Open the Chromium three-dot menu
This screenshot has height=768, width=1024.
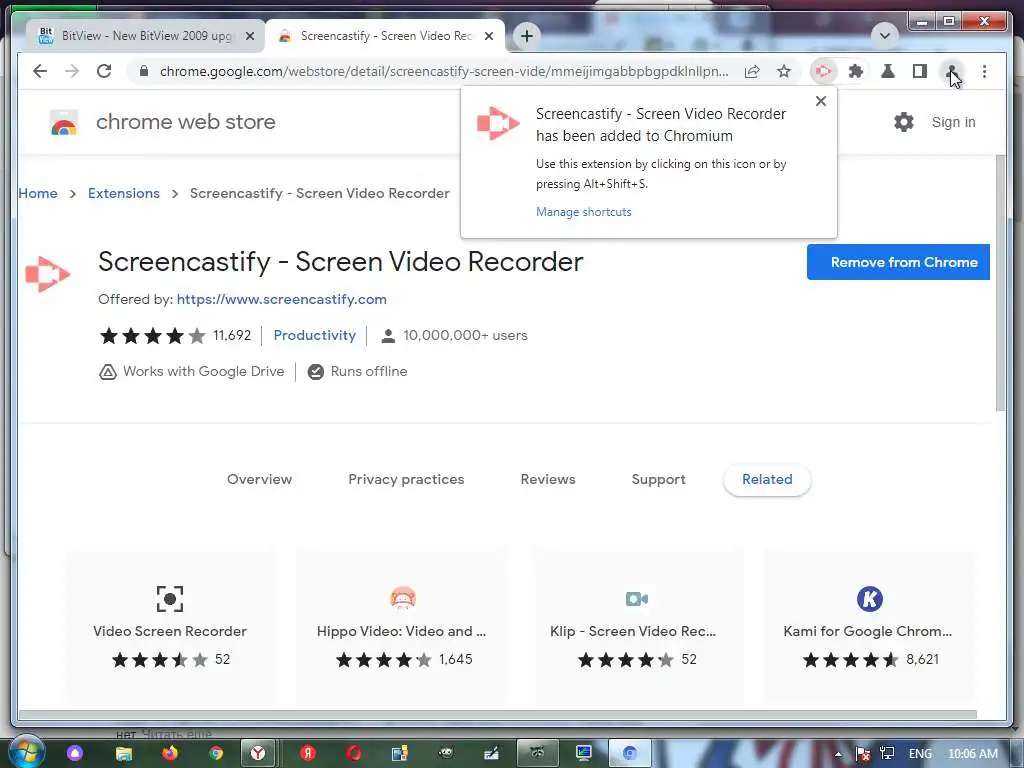click(x=984, y=71)
